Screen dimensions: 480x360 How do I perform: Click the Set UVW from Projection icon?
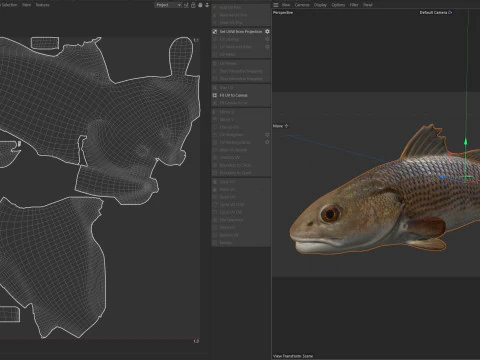(x=215, y=32)
